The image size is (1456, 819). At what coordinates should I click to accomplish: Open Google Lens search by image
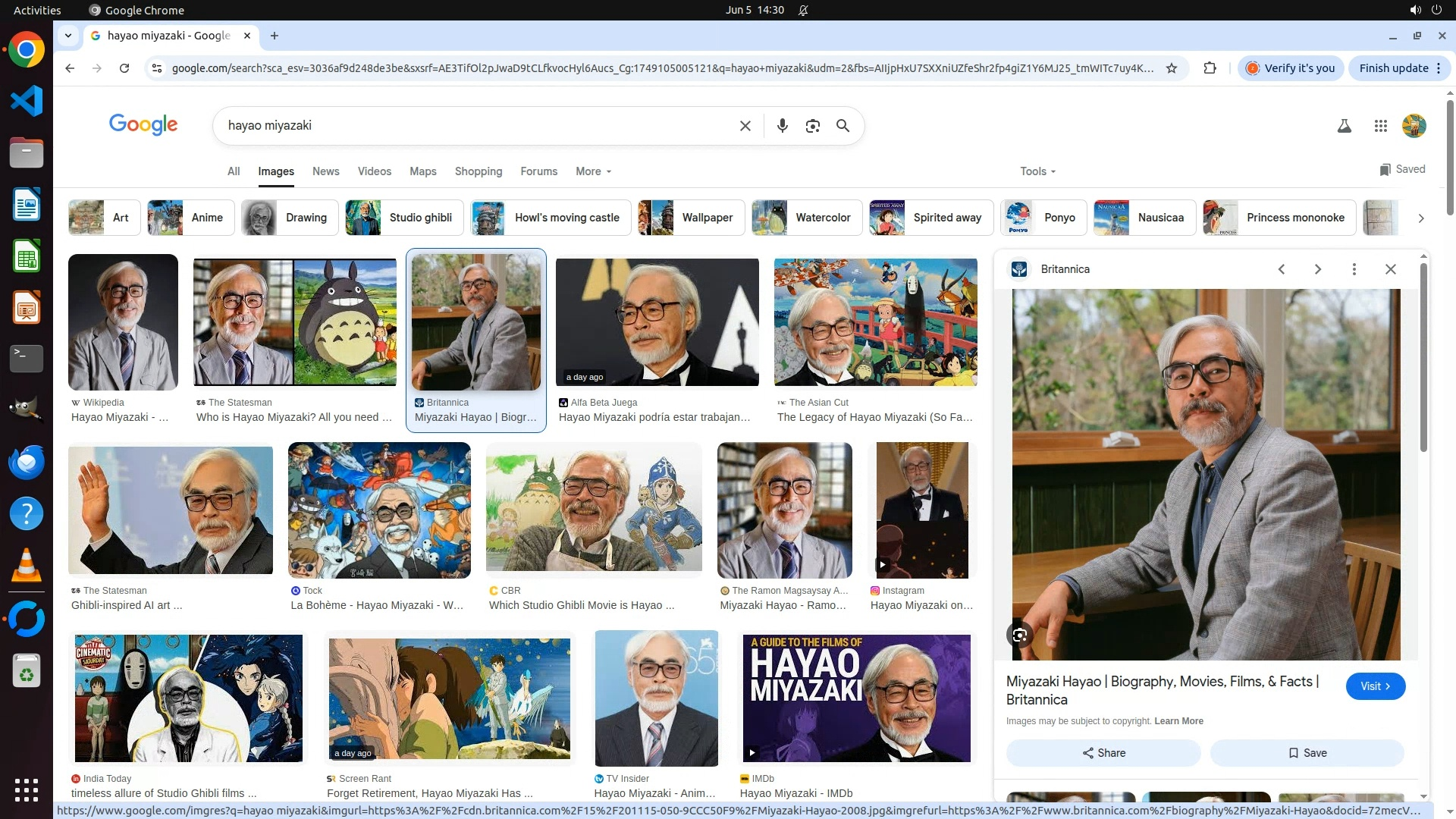[x=812, y=126]
